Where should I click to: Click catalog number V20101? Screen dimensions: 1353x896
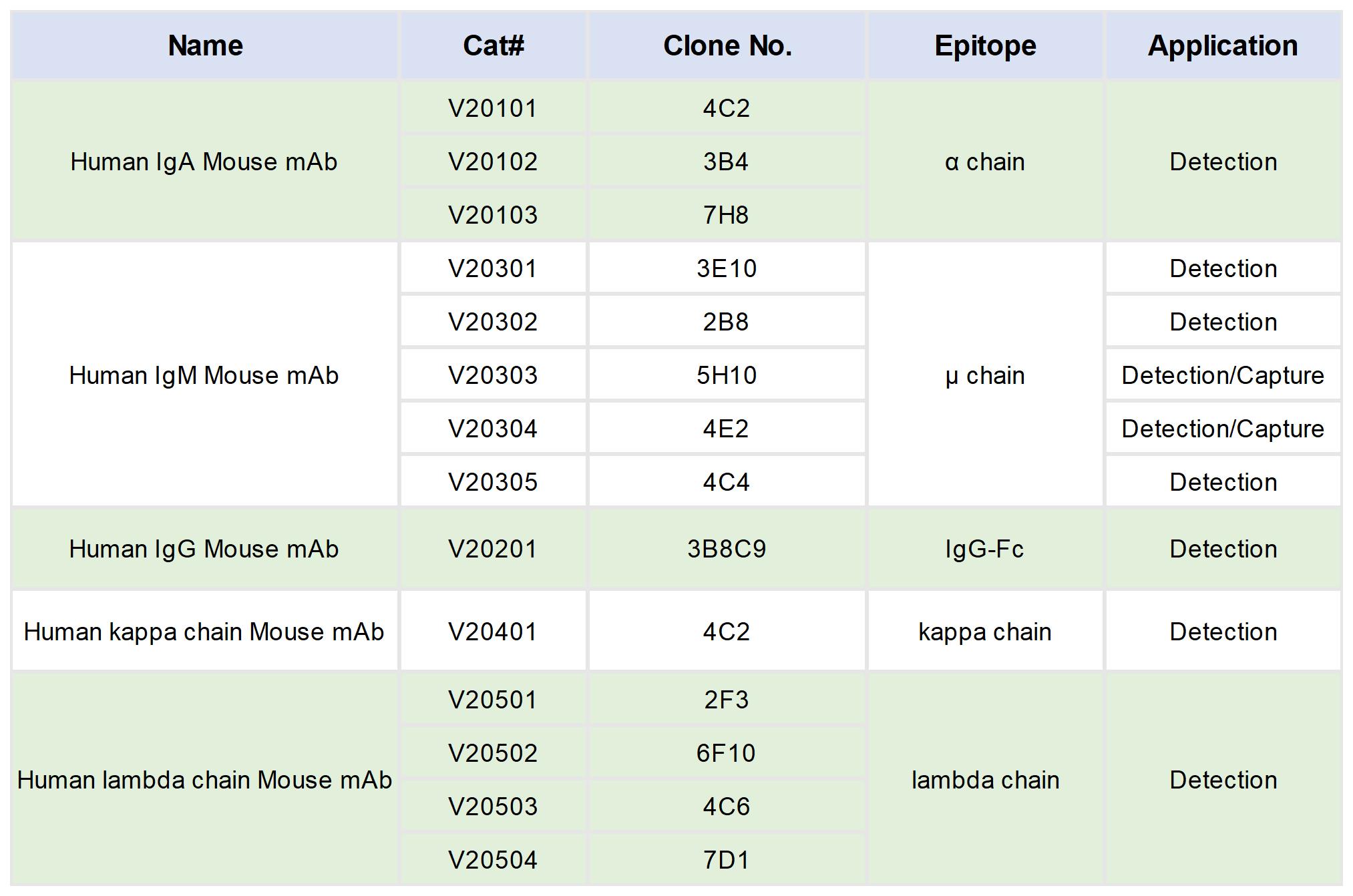493,108
